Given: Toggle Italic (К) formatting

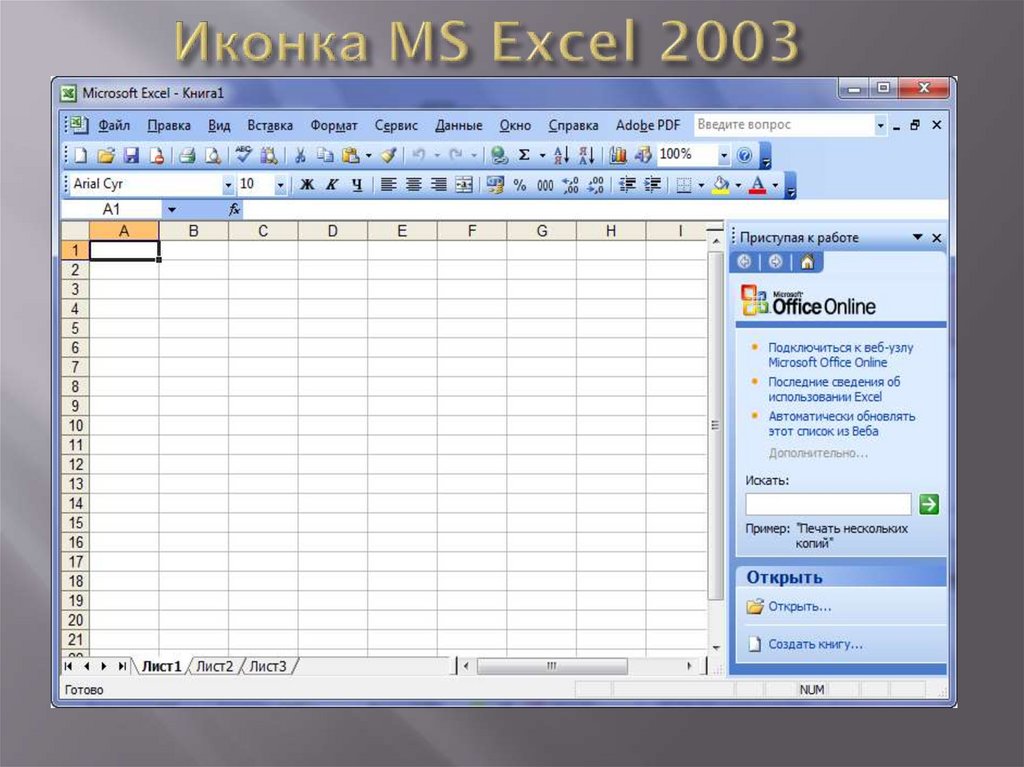Looking at the screenshot, I should pyautogui.click(x=332, y=185).
